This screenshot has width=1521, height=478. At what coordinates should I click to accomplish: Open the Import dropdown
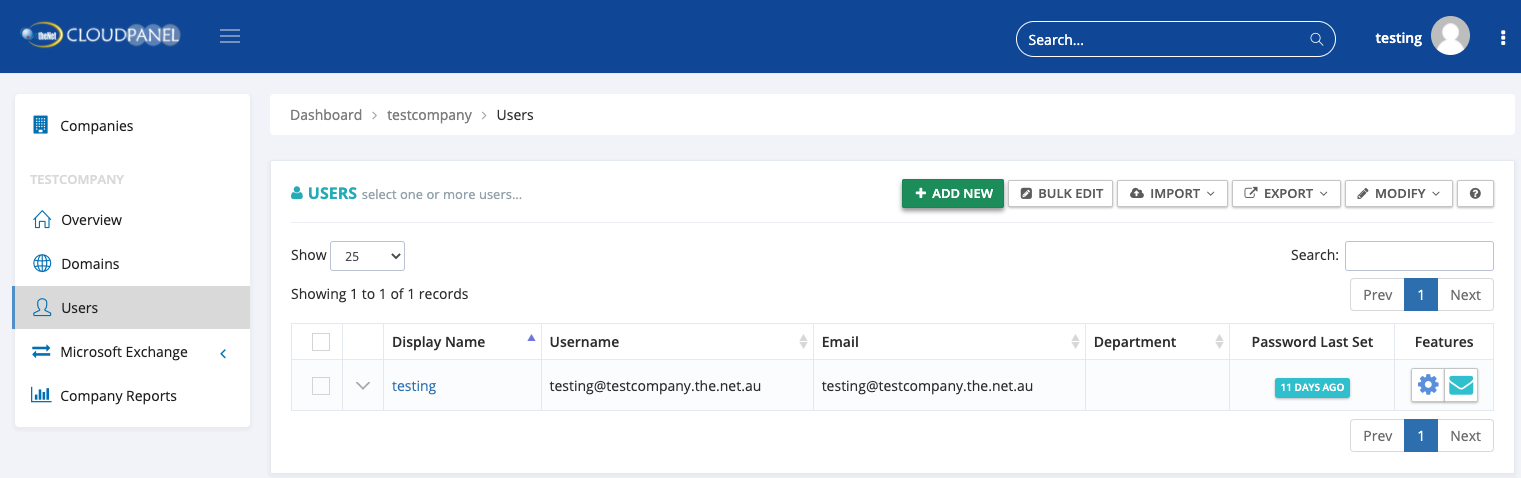(x=1172, y=193)
